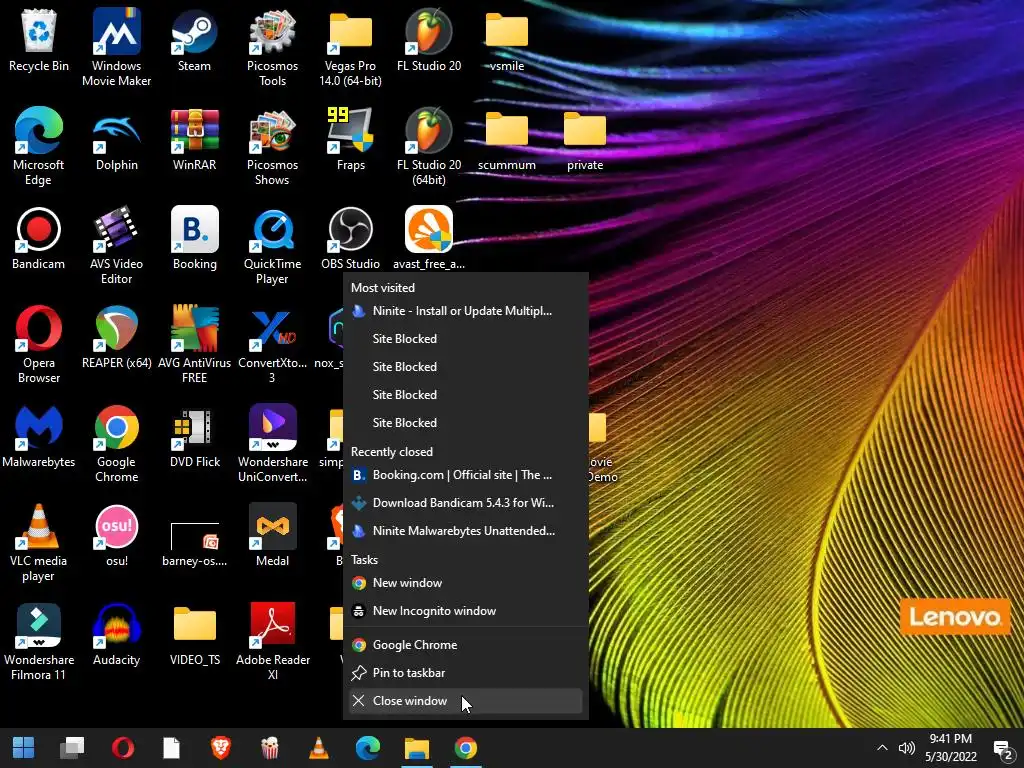Click Chrome icon on the taskbar
The width and height of the screenshot is (1024, 768).
coord(466,748)
